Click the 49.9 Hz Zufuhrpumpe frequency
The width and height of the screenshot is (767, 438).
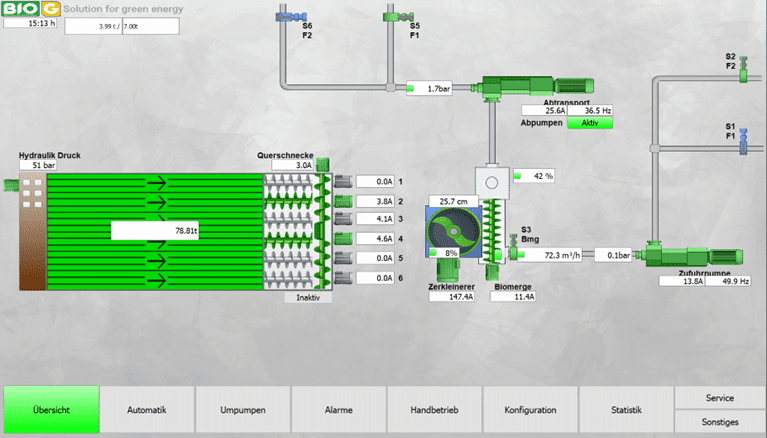pyautogui.click(x=728, y=281)
